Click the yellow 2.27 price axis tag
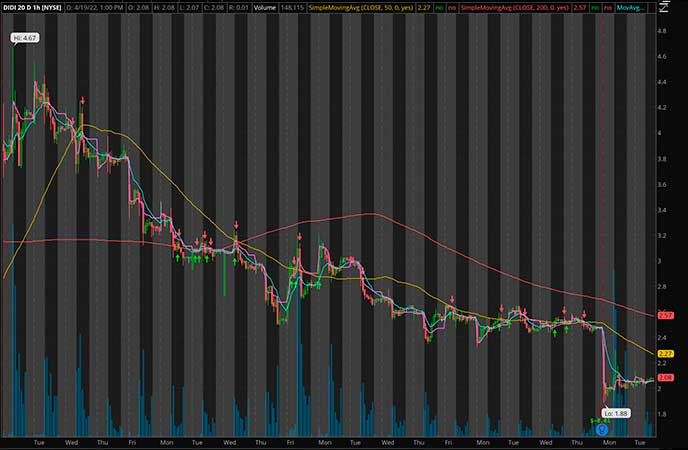 666,353
